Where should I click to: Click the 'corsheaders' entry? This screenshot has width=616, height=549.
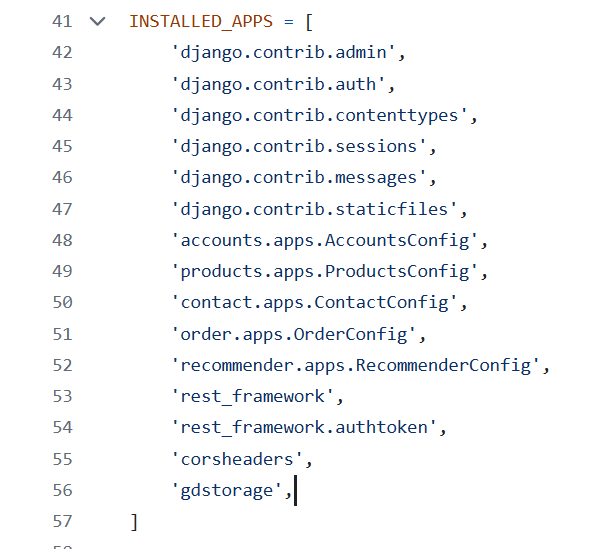tap(237, 459)
